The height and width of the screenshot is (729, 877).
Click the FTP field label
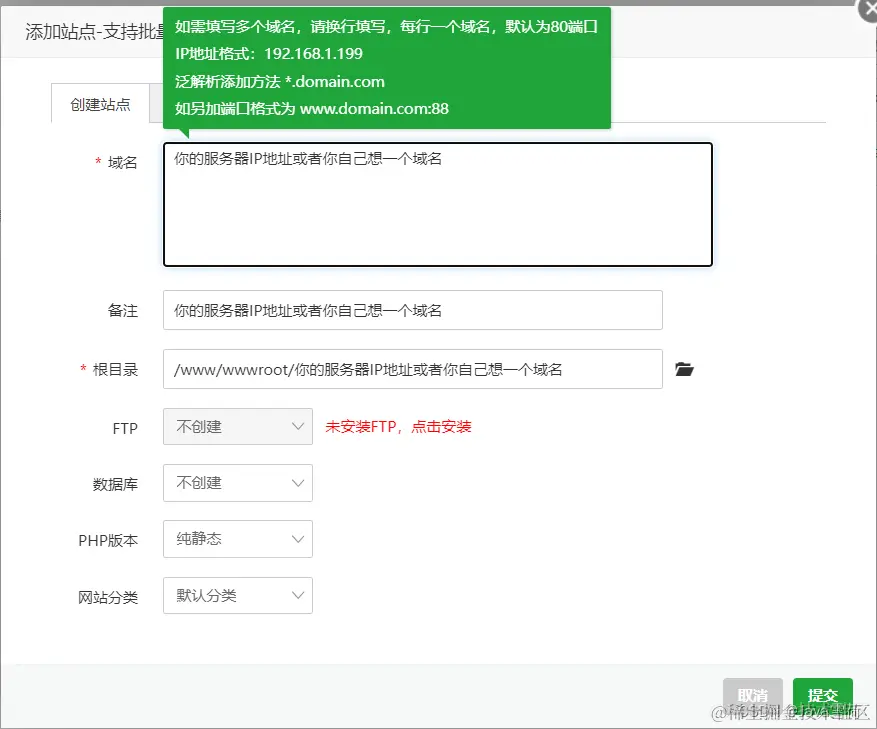pos(125,429)
